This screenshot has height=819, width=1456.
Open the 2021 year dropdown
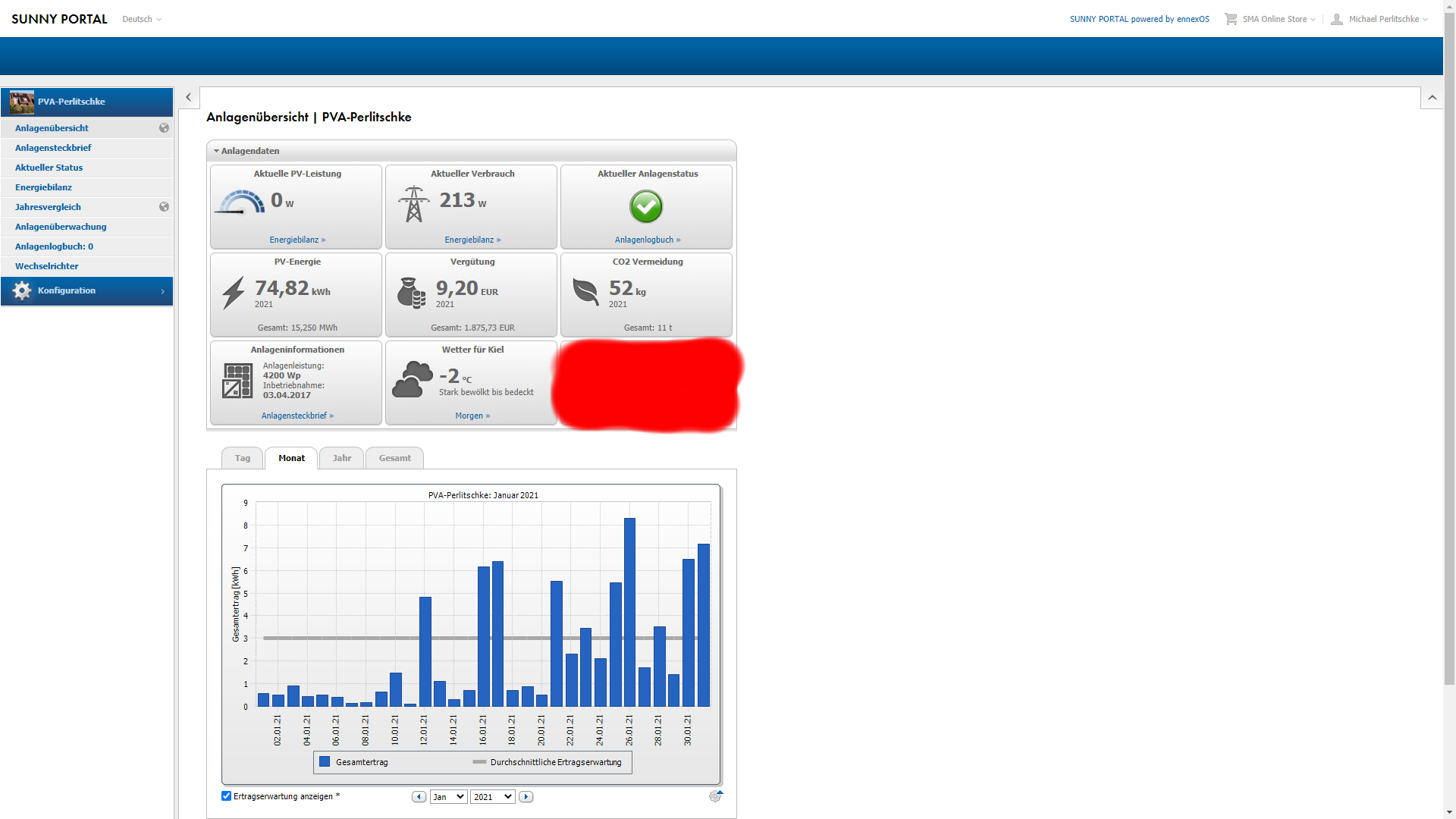click(x=492, y=797)
